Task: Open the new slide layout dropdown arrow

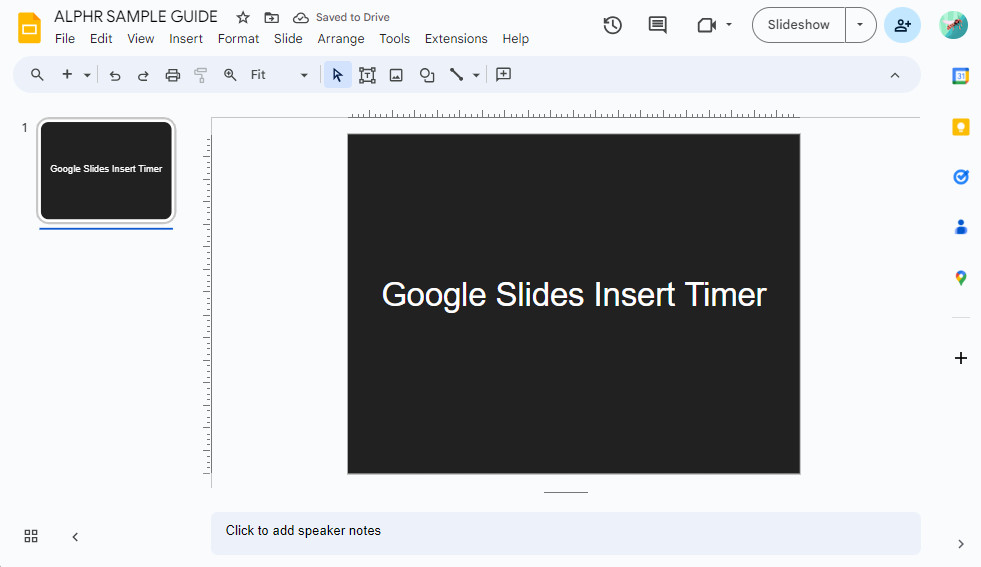Action: pyautogui.click(x=87, y=75)
